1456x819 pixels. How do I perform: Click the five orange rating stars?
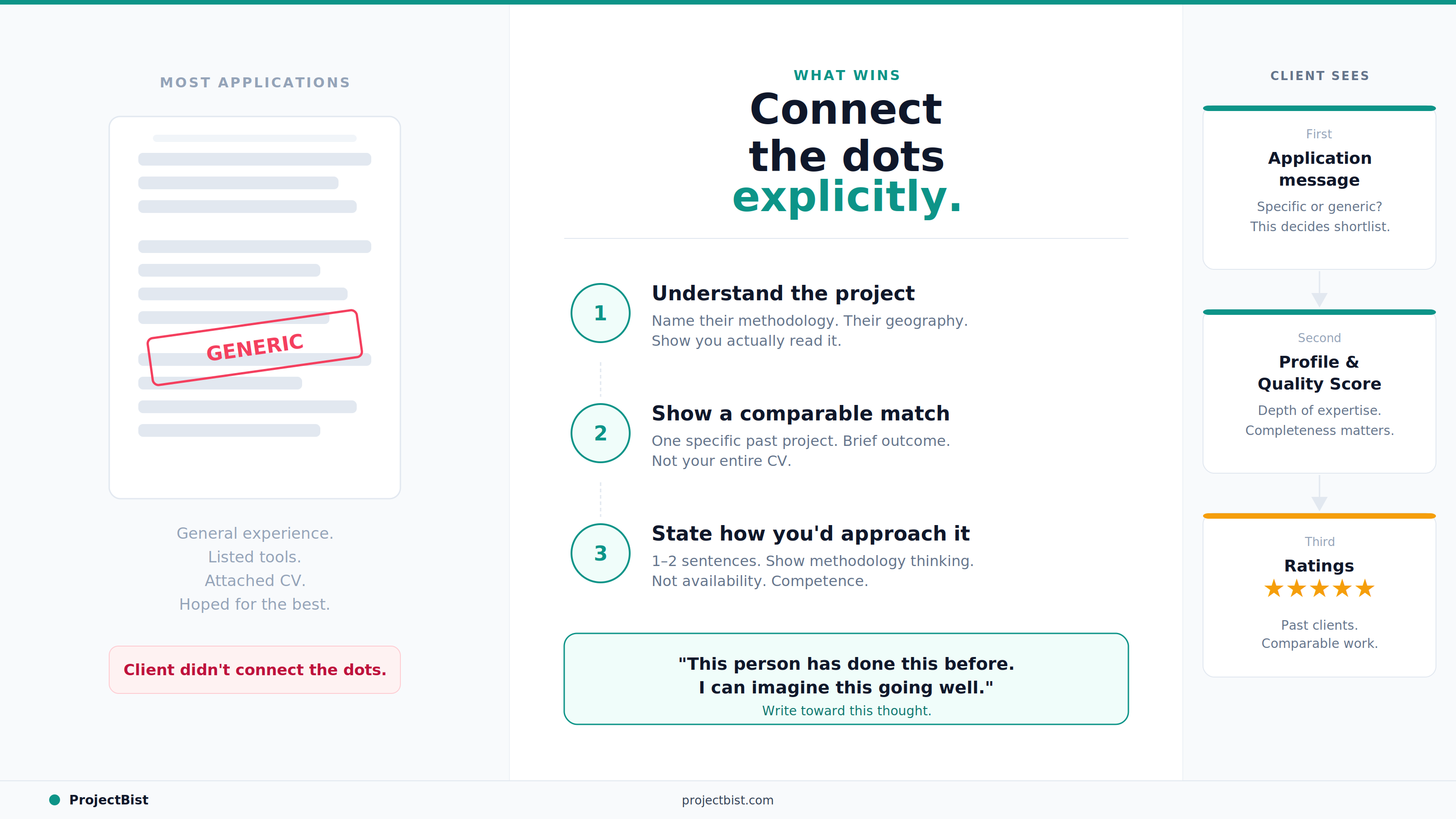[x=1319, y=588]
